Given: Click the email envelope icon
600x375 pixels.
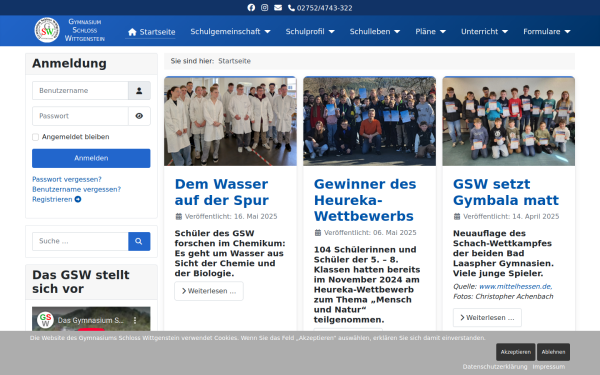Looking at the screenshot, I should 278,8.
